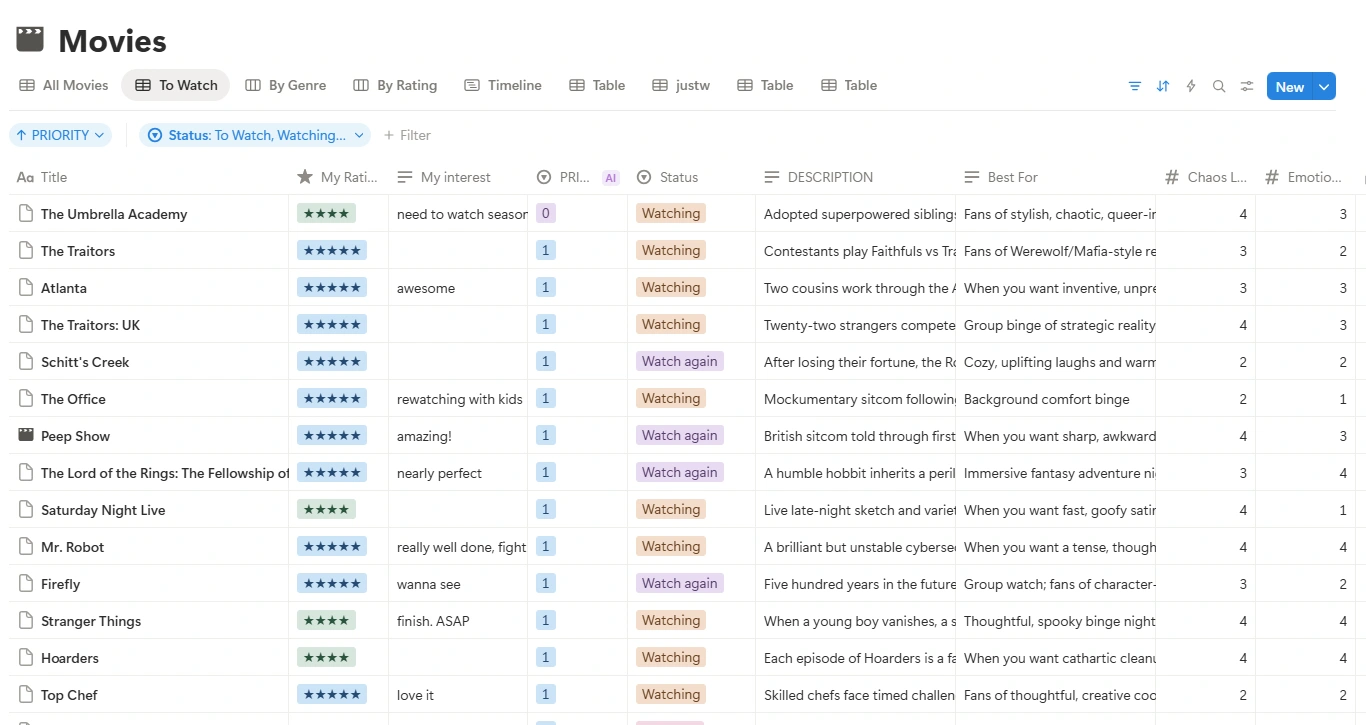1366x725 pixels.
Task: Click the AI badge on PRI column
Action: tap(610, 178)
